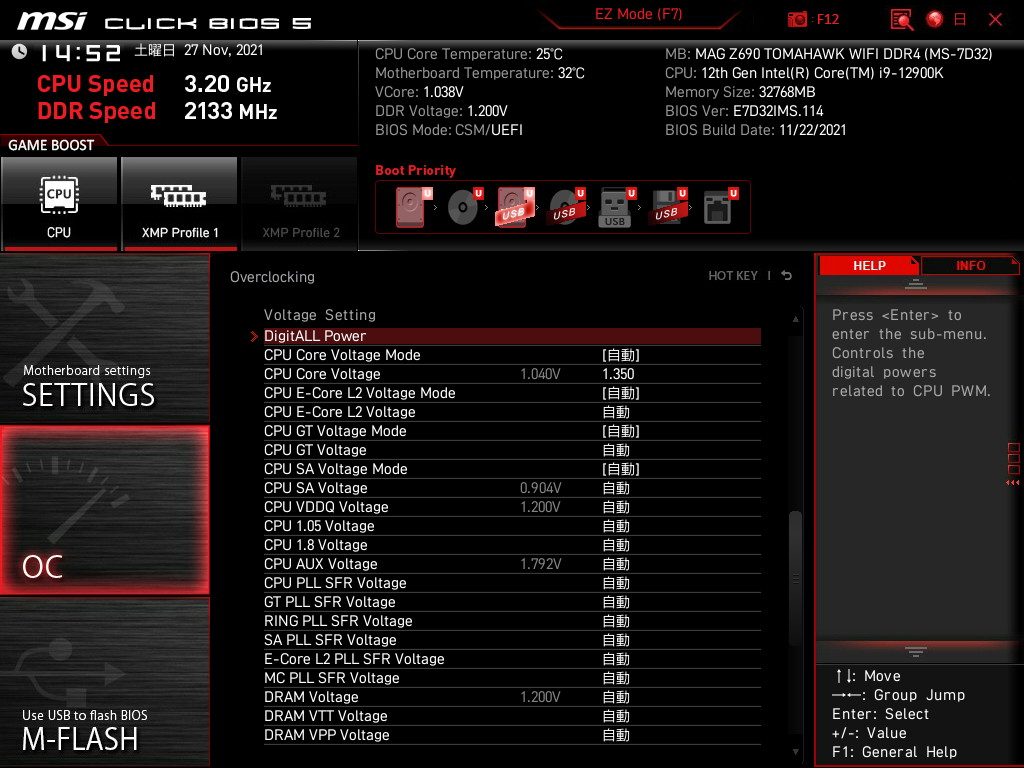Select the SA PLL SFR Voltage row
The image size is (1024, 768).
tap(512, 640)
